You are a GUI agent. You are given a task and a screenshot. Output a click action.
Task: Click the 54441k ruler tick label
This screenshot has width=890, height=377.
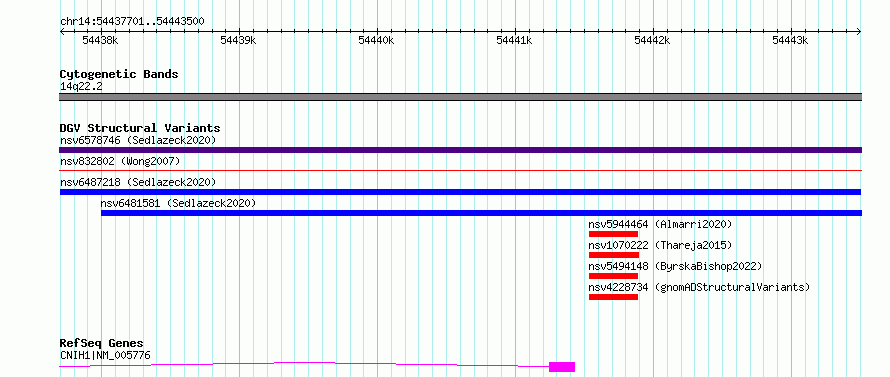(x=514, y=40)
